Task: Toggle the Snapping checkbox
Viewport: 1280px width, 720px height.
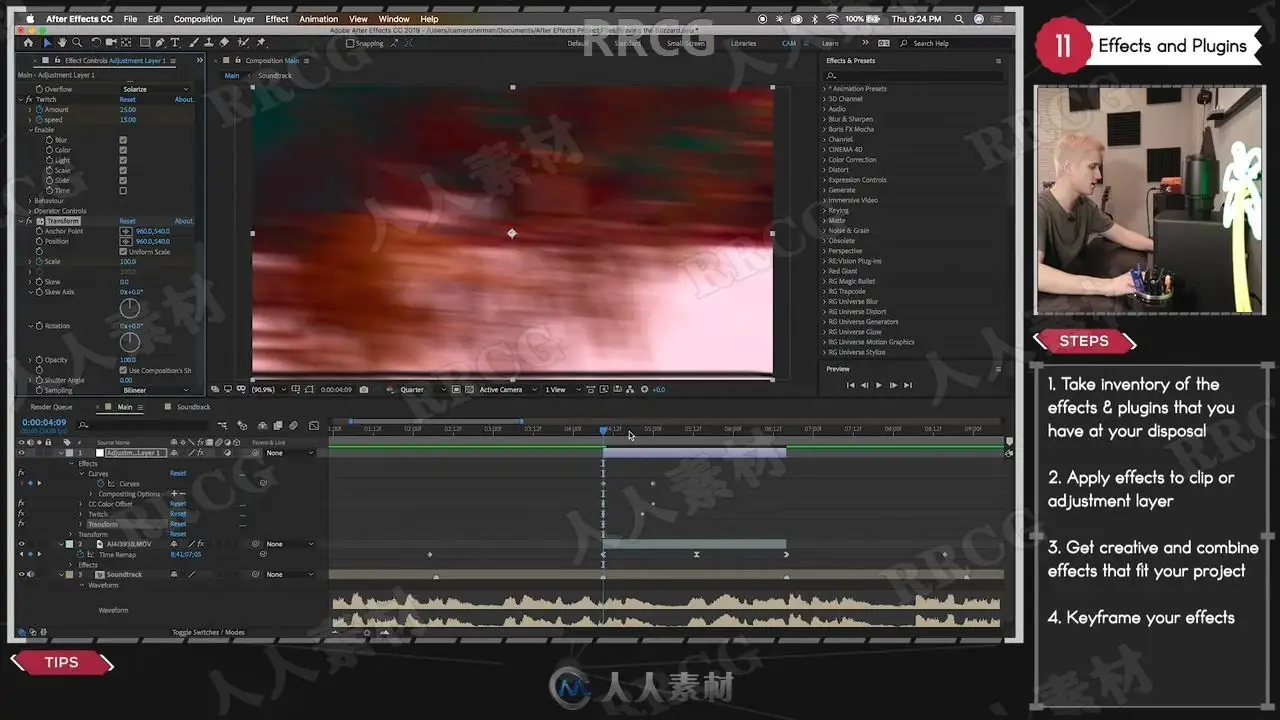Action: (349, 43)
